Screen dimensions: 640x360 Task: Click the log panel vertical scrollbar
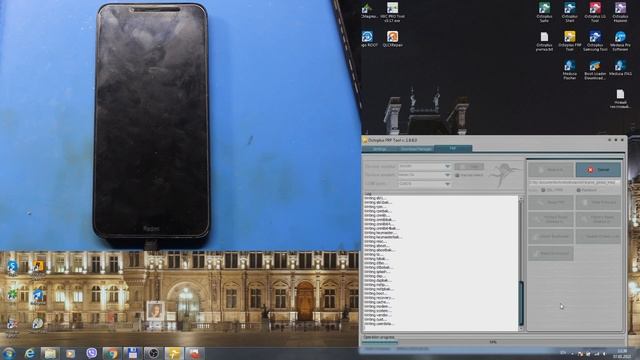521,263
